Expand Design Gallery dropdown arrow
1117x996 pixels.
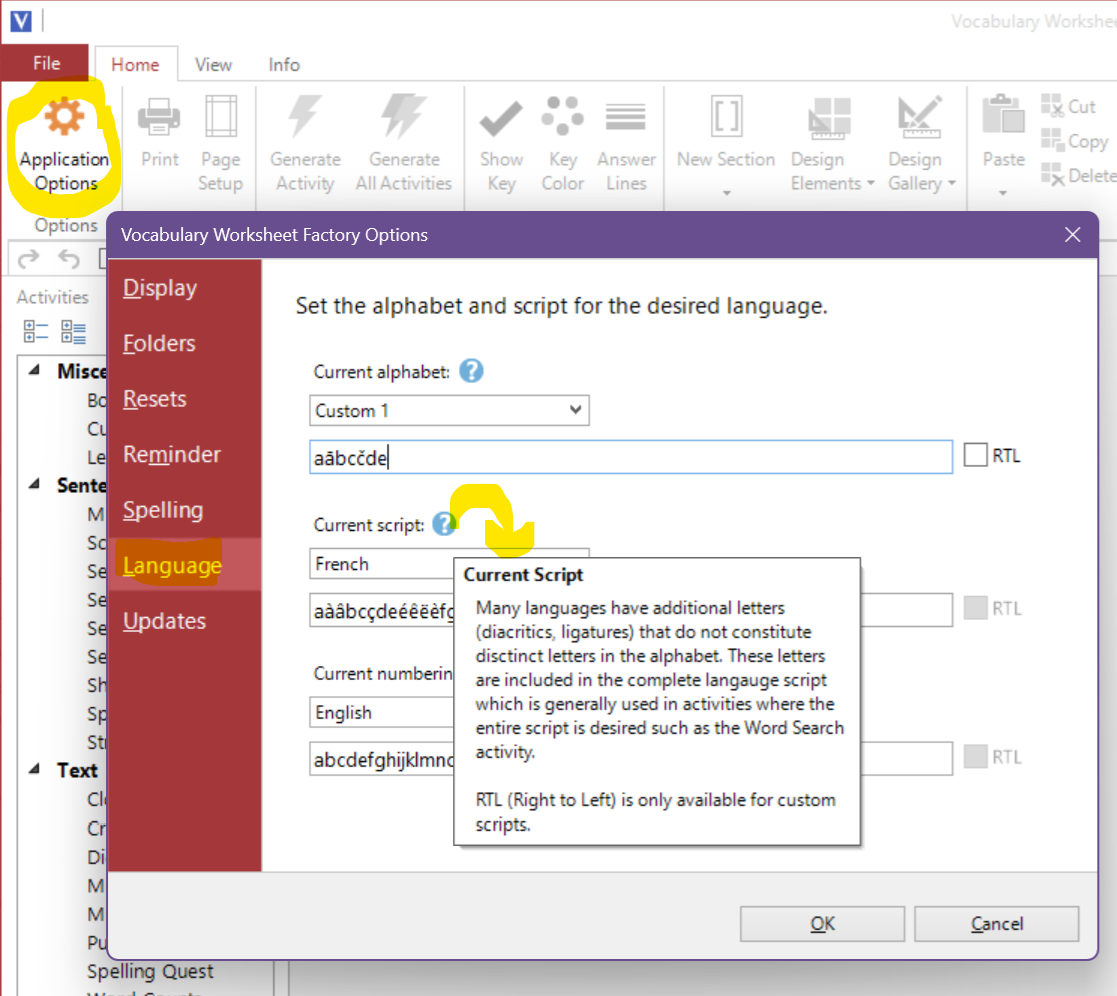(x=951, y=183)
